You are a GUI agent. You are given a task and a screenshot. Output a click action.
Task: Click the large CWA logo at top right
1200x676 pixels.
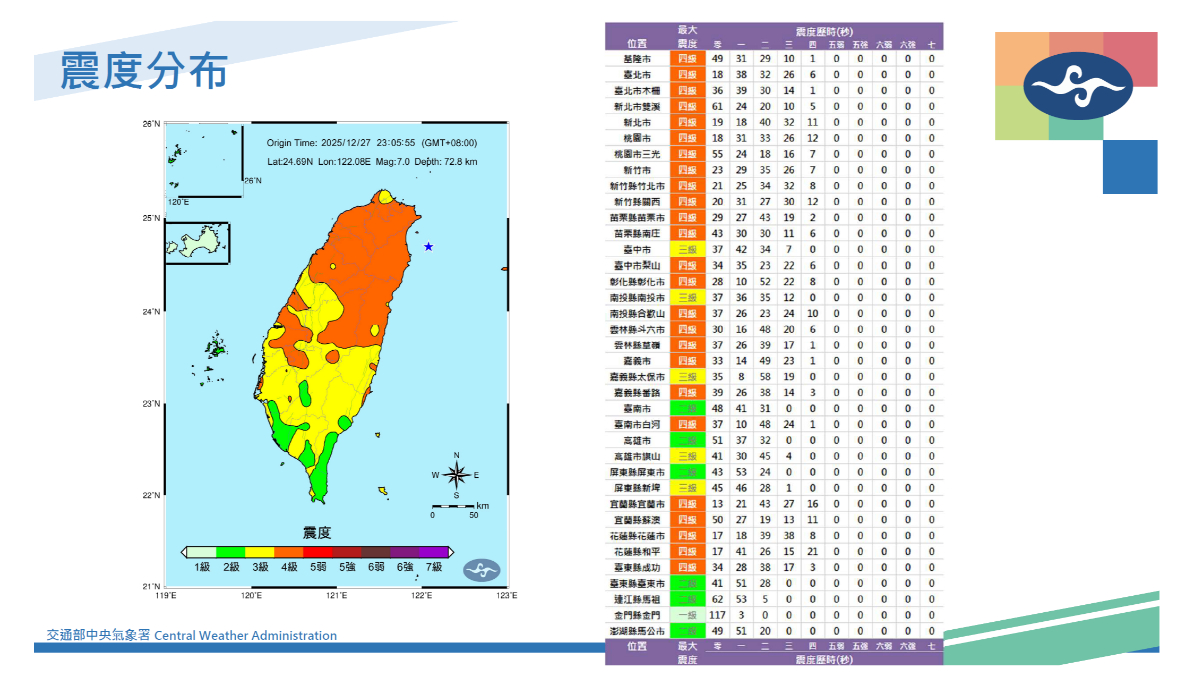1079,86
